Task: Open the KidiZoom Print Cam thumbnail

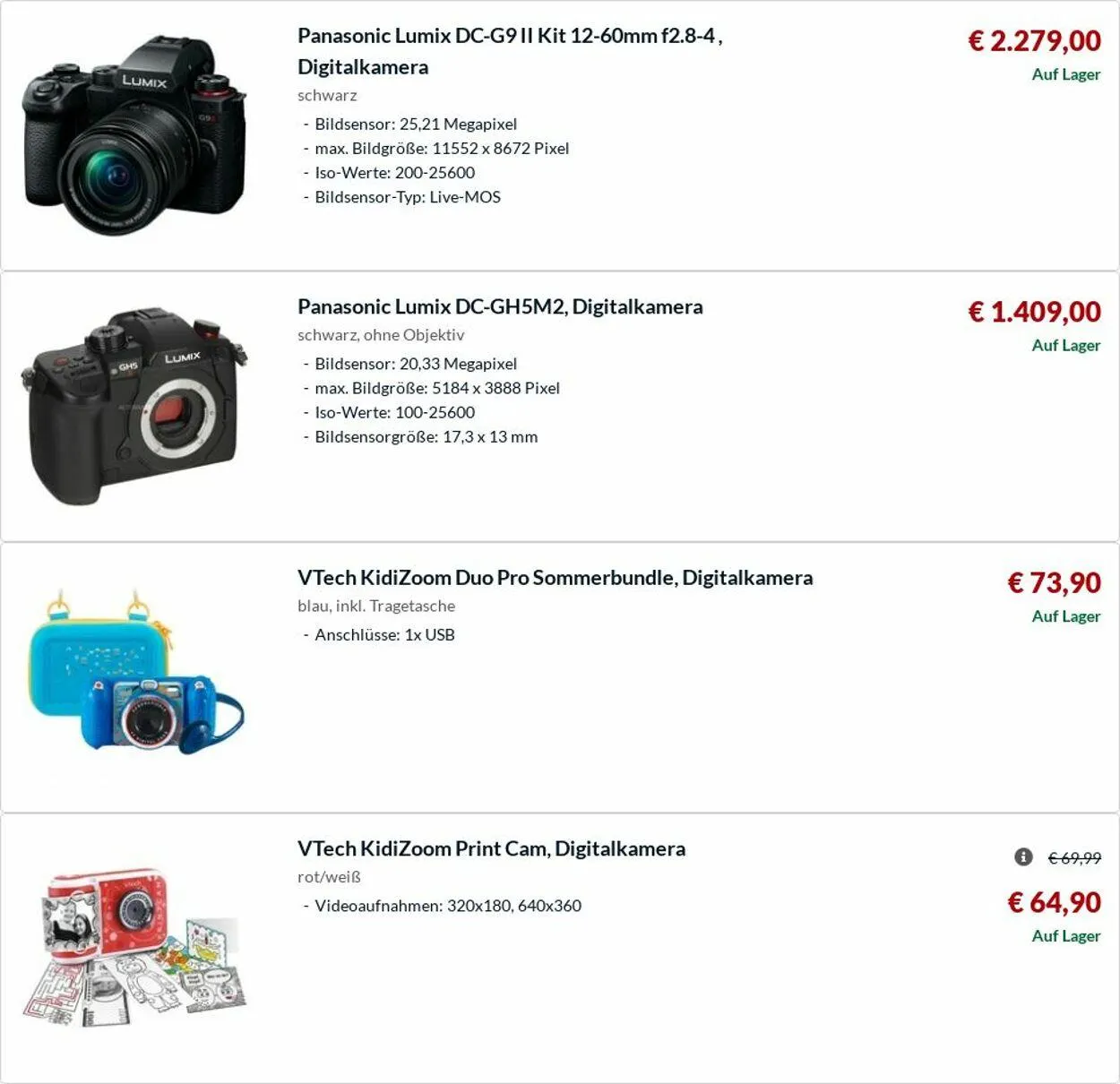Action: [x=134, y=947]
